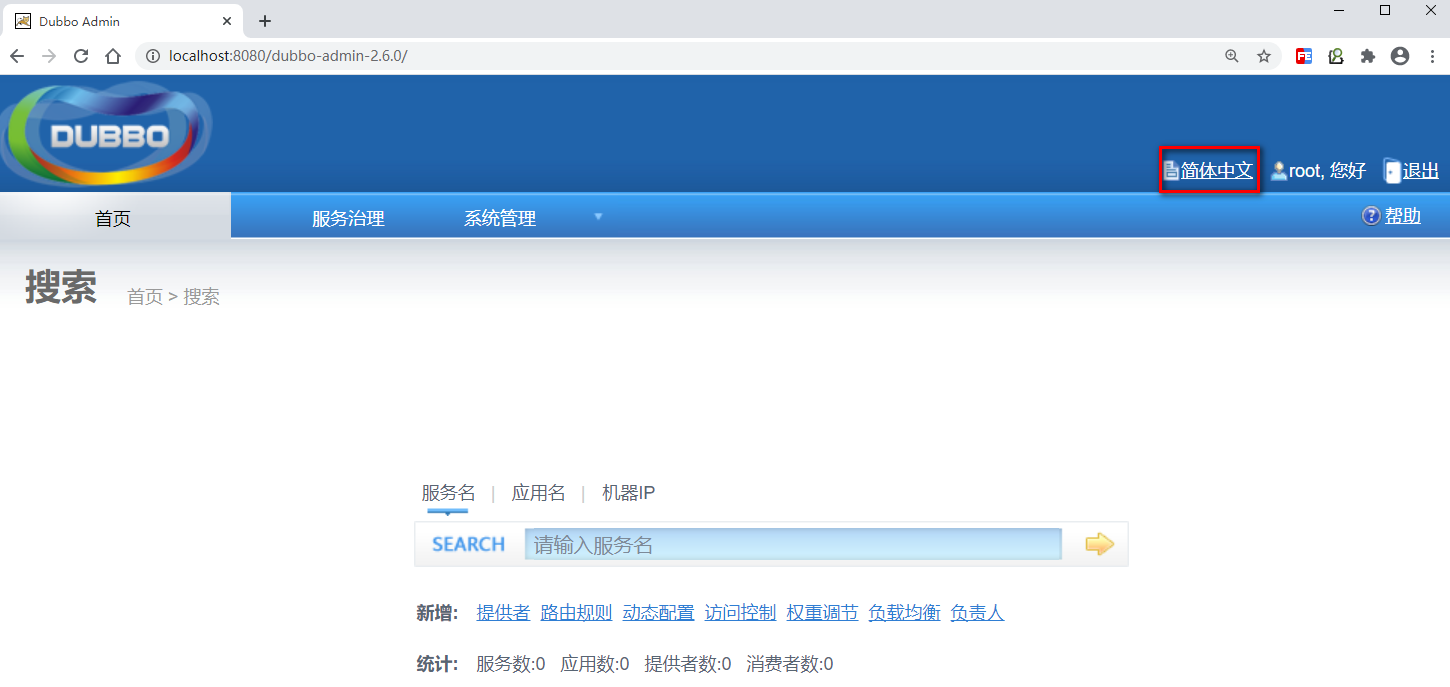Click the 首页 breadcrumb link
The width and height of the screenshot is (1450, 687).
(145, 297)
